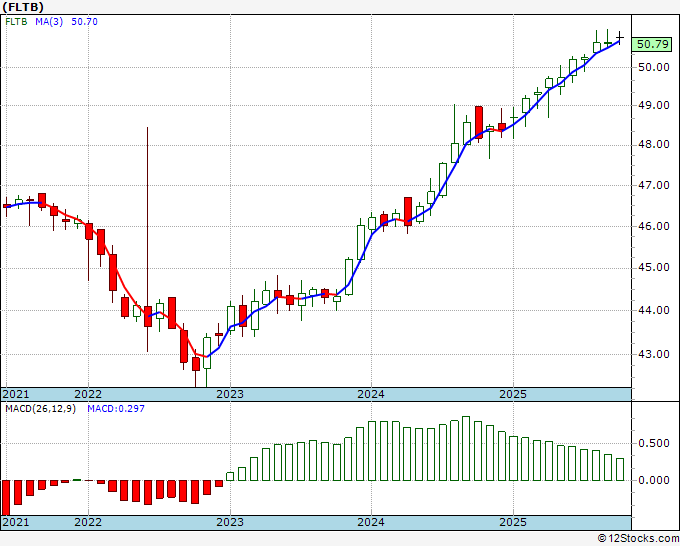
Task: Click the 46.00 price axis label
Action: pos(653,226)
